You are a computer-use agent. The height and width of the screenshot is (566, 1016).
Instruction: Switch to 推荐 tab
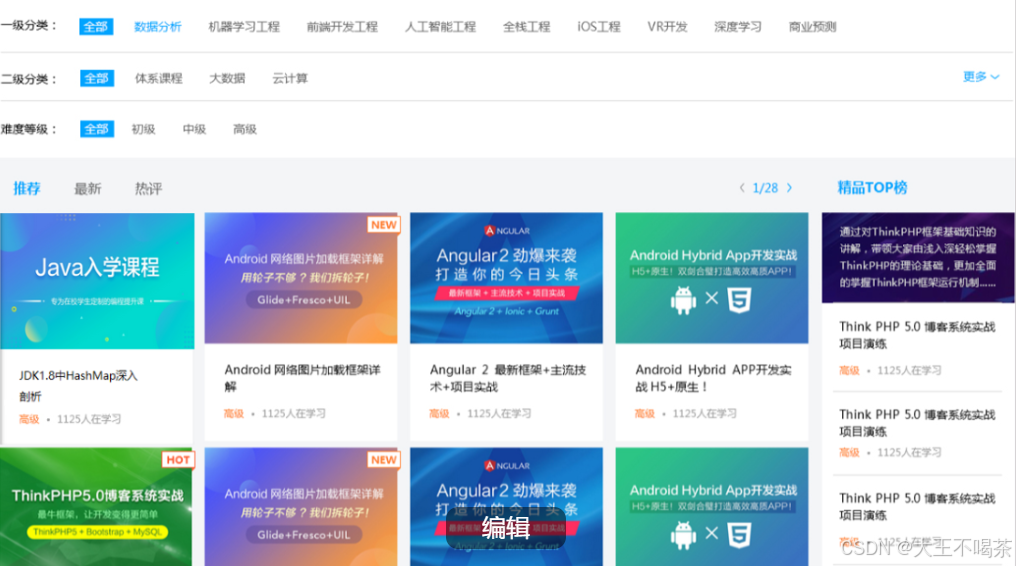27,188
